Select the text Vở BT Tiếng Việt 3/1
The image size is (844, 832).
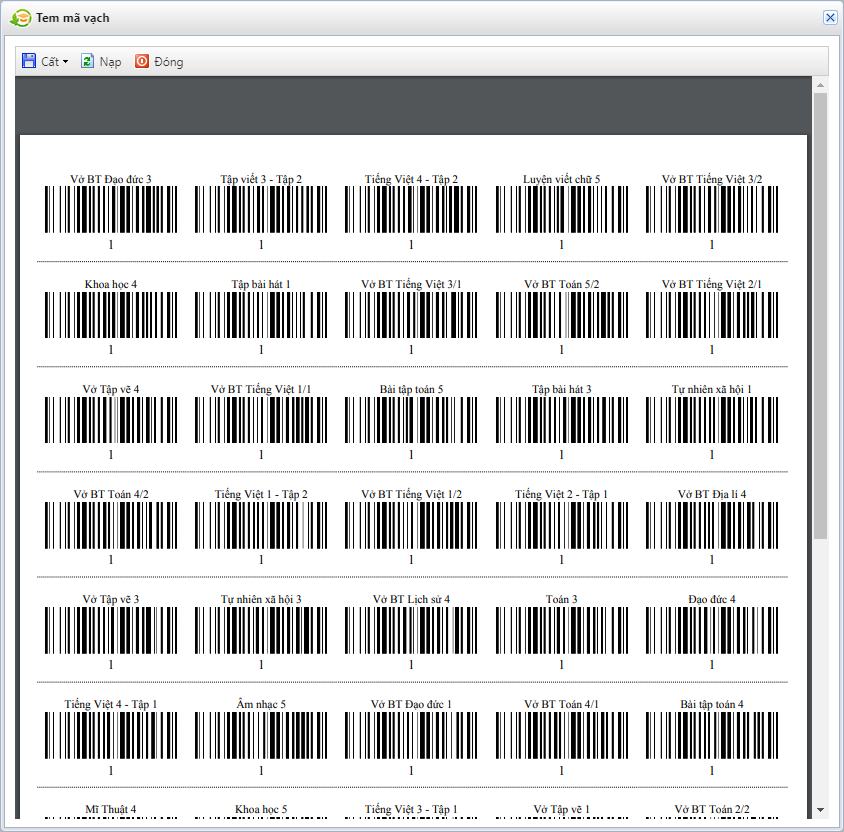[411, 284]
